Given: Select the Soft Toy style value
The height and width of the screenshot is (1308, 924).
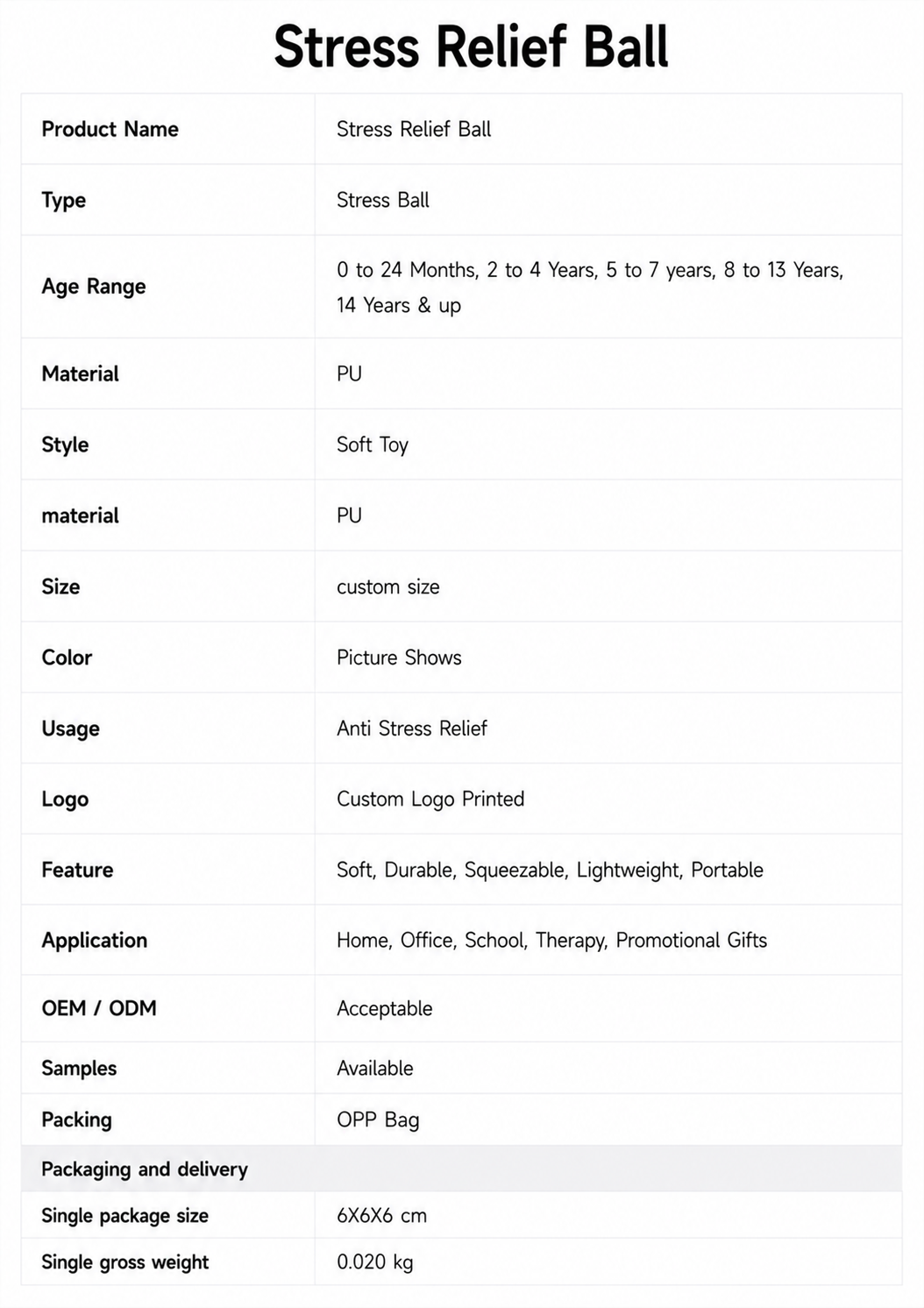Looking at the screenshot, I should pyautogui.click(x=373, y=444).
